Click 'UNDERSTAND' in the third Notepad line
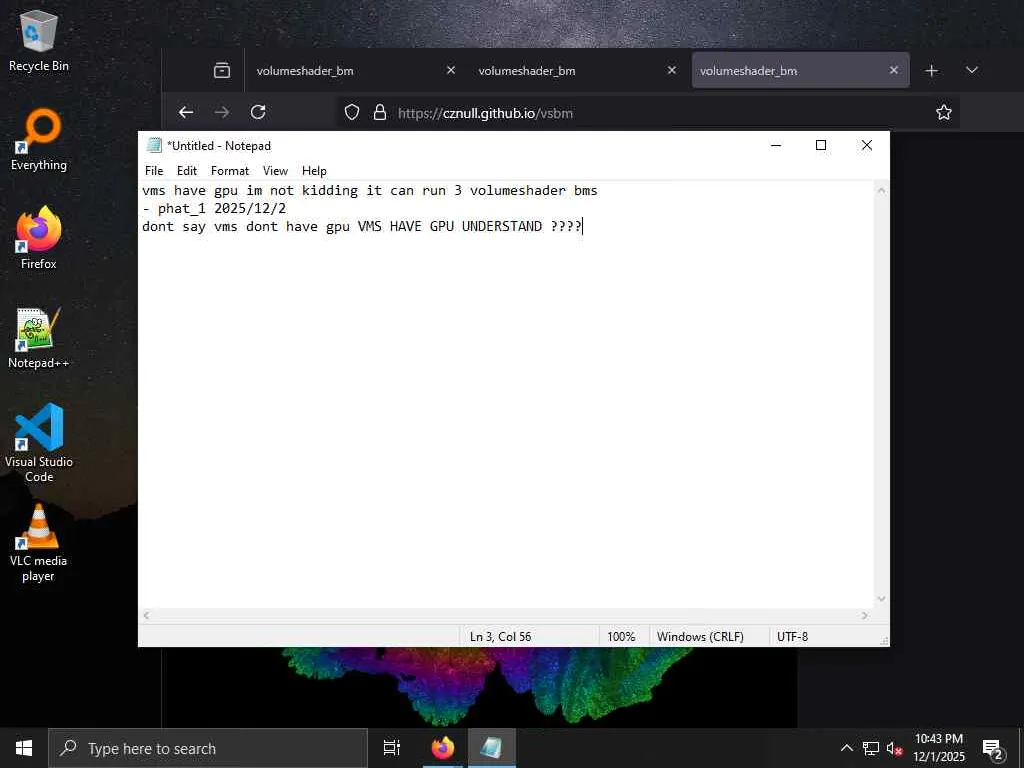The image size is (1024, 768). 502,226
